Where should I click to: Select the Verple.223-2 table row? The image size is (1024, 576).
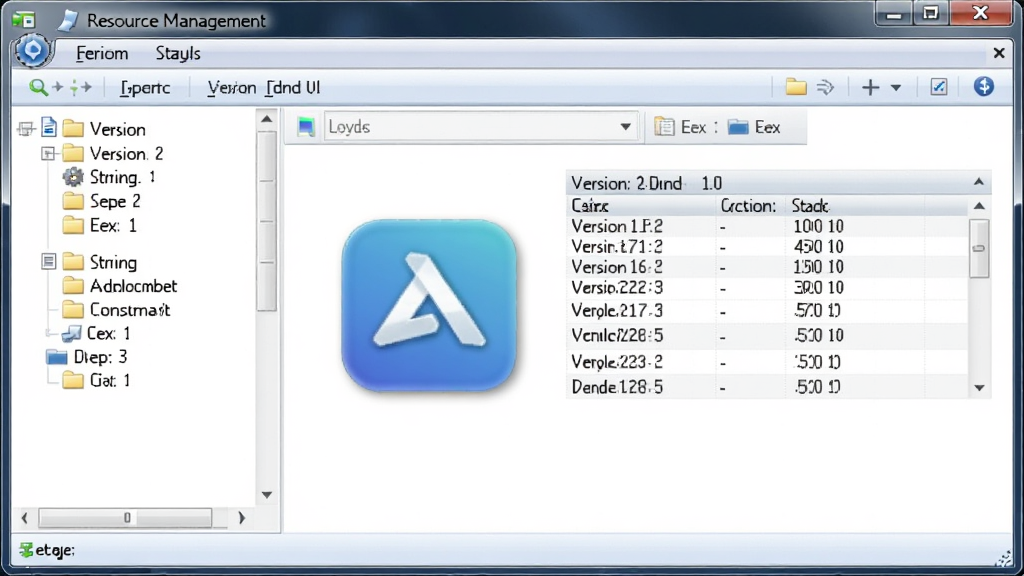tap(767, 362)
